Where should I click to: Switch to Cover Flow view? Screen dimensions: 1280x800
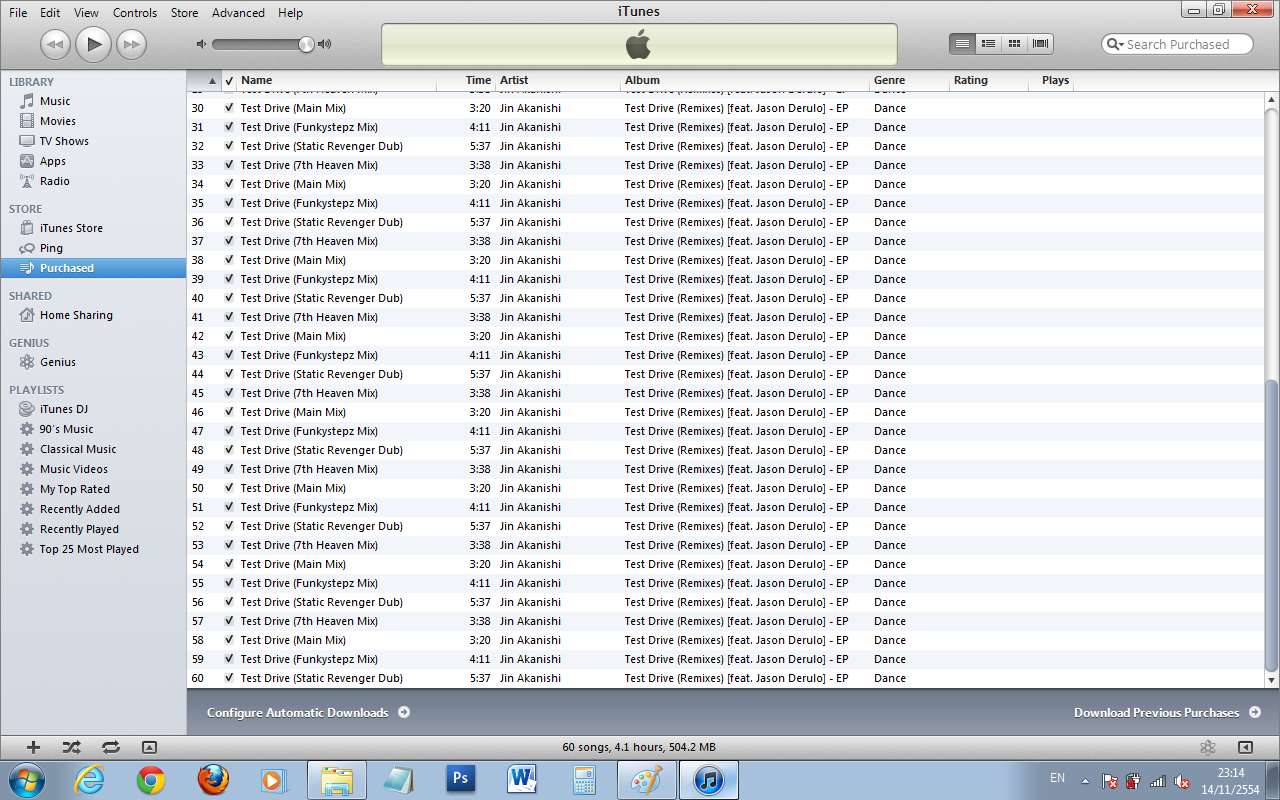click(1040, 44)
